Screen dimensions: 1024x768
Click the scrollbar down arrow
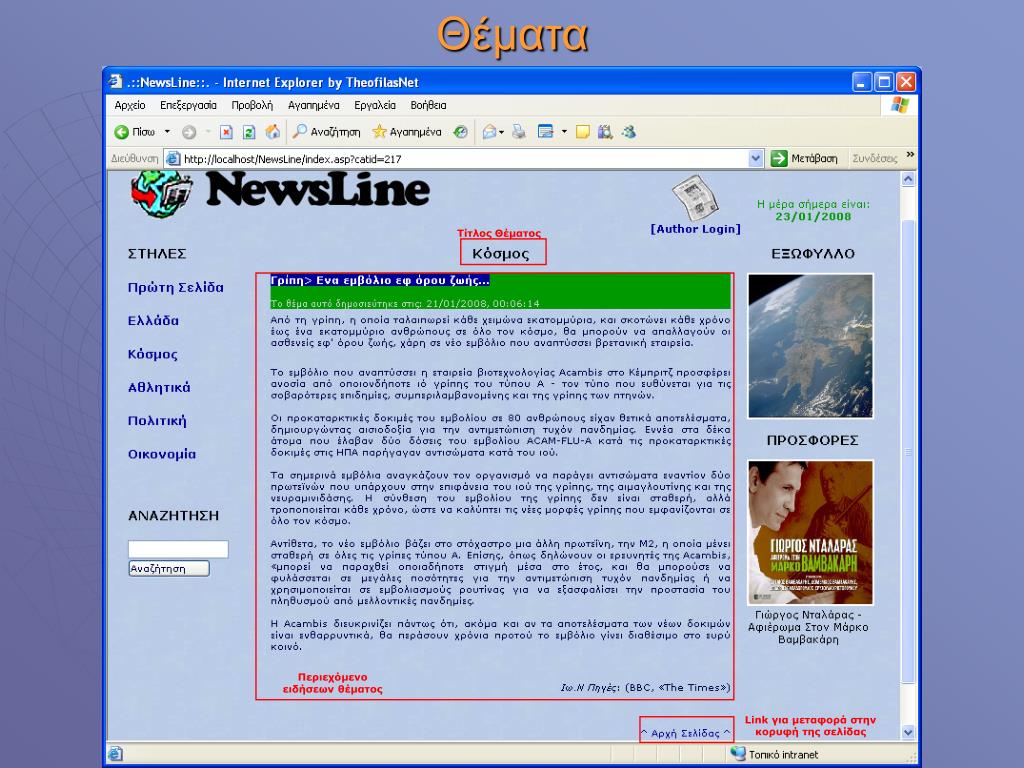(x=908, y=733)
